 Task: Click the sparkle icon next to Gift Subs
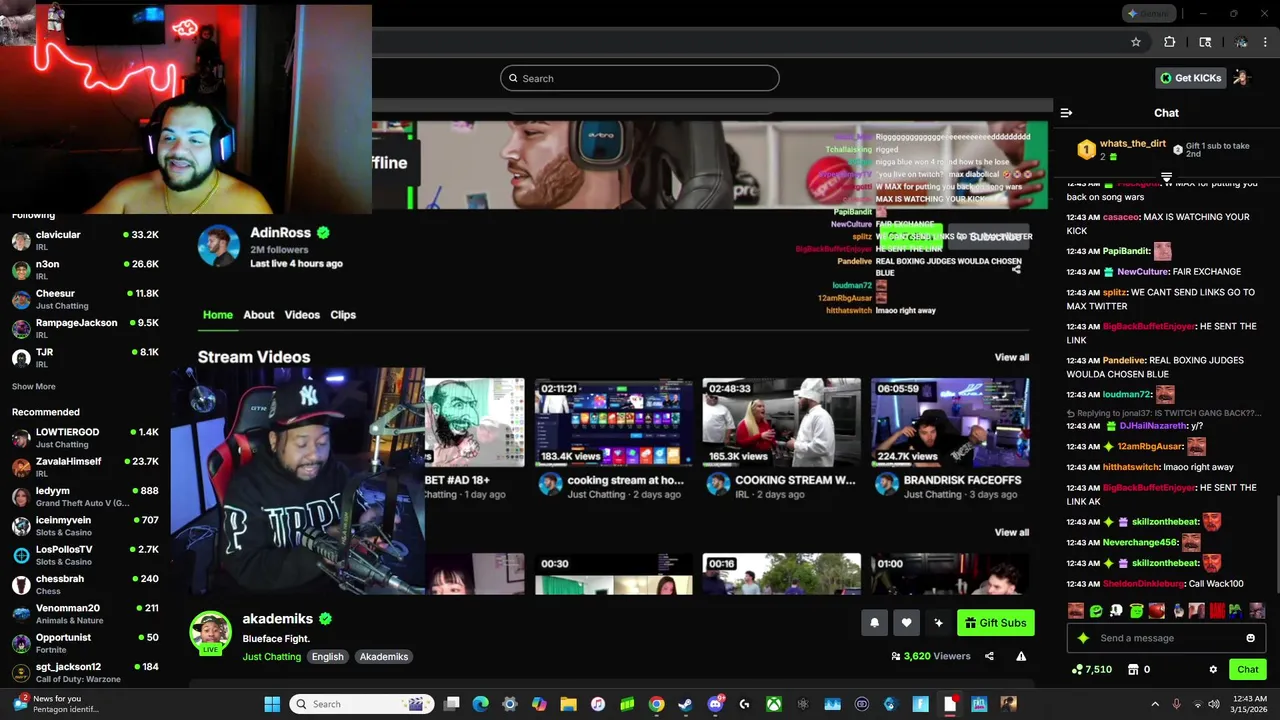tap(938, 623)
